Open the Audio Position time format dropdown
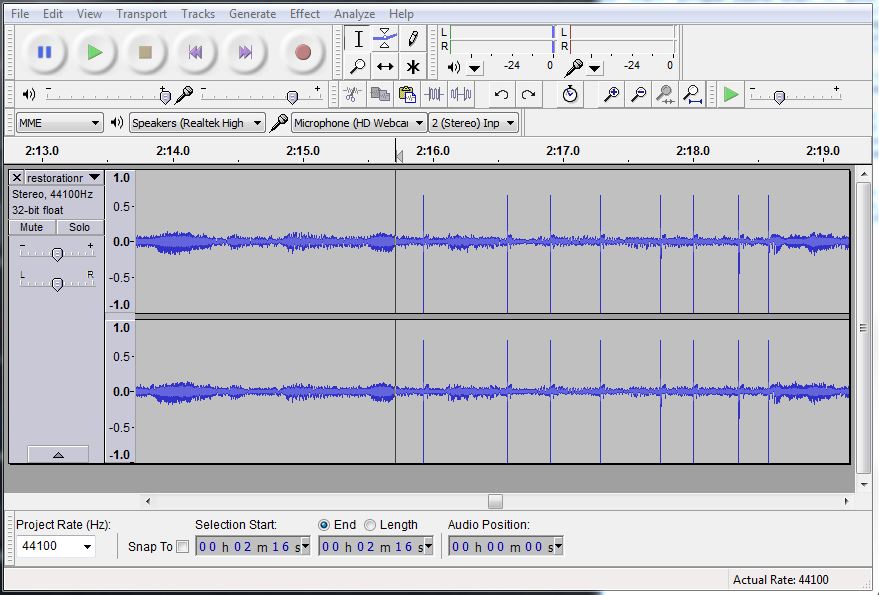The width and height of the screenshot is (879, 595). [x=558, y=546]
